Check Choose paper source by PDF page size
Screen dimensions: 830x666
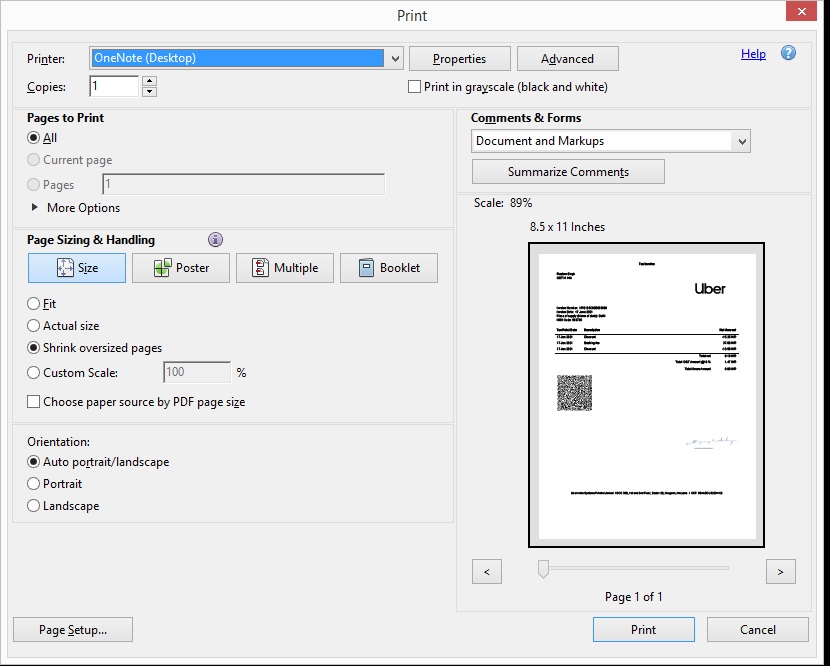tap(33, 402)
